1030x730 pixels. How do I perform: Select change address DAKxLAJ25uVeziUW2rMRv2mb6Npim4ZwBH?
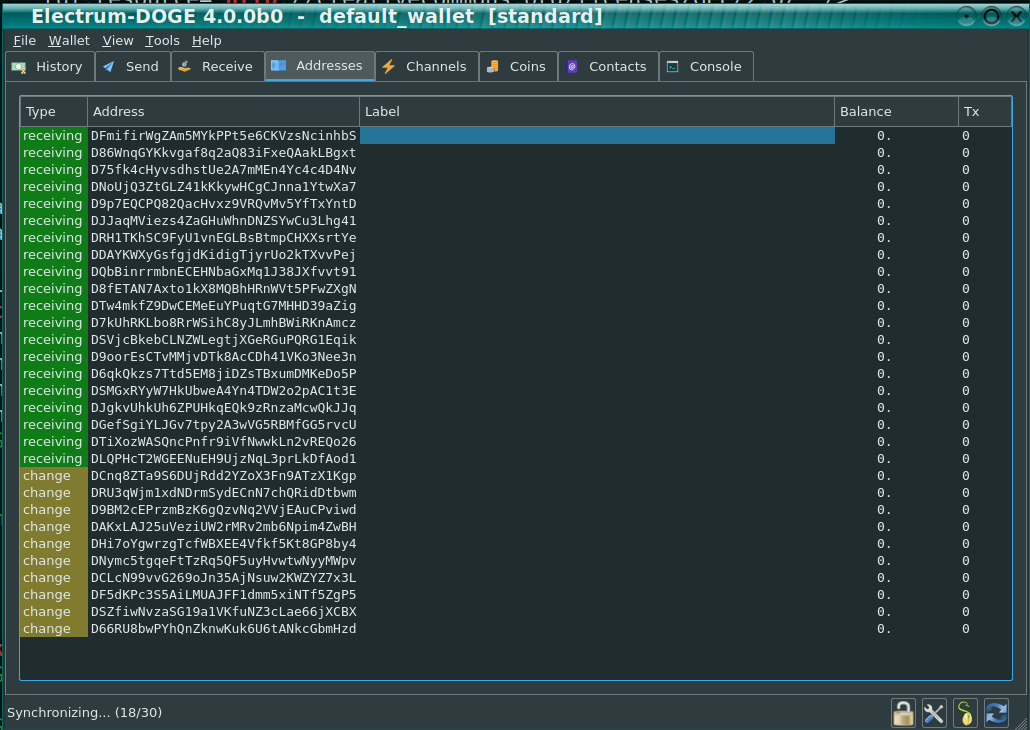(x=223, y=527)
